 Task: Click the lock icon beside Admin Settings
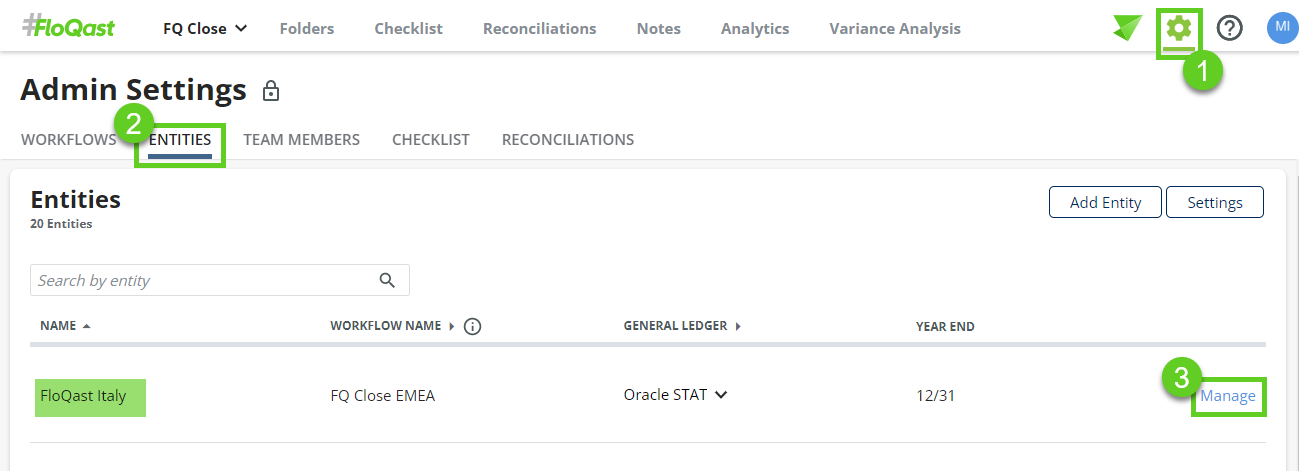click(270, 92)
